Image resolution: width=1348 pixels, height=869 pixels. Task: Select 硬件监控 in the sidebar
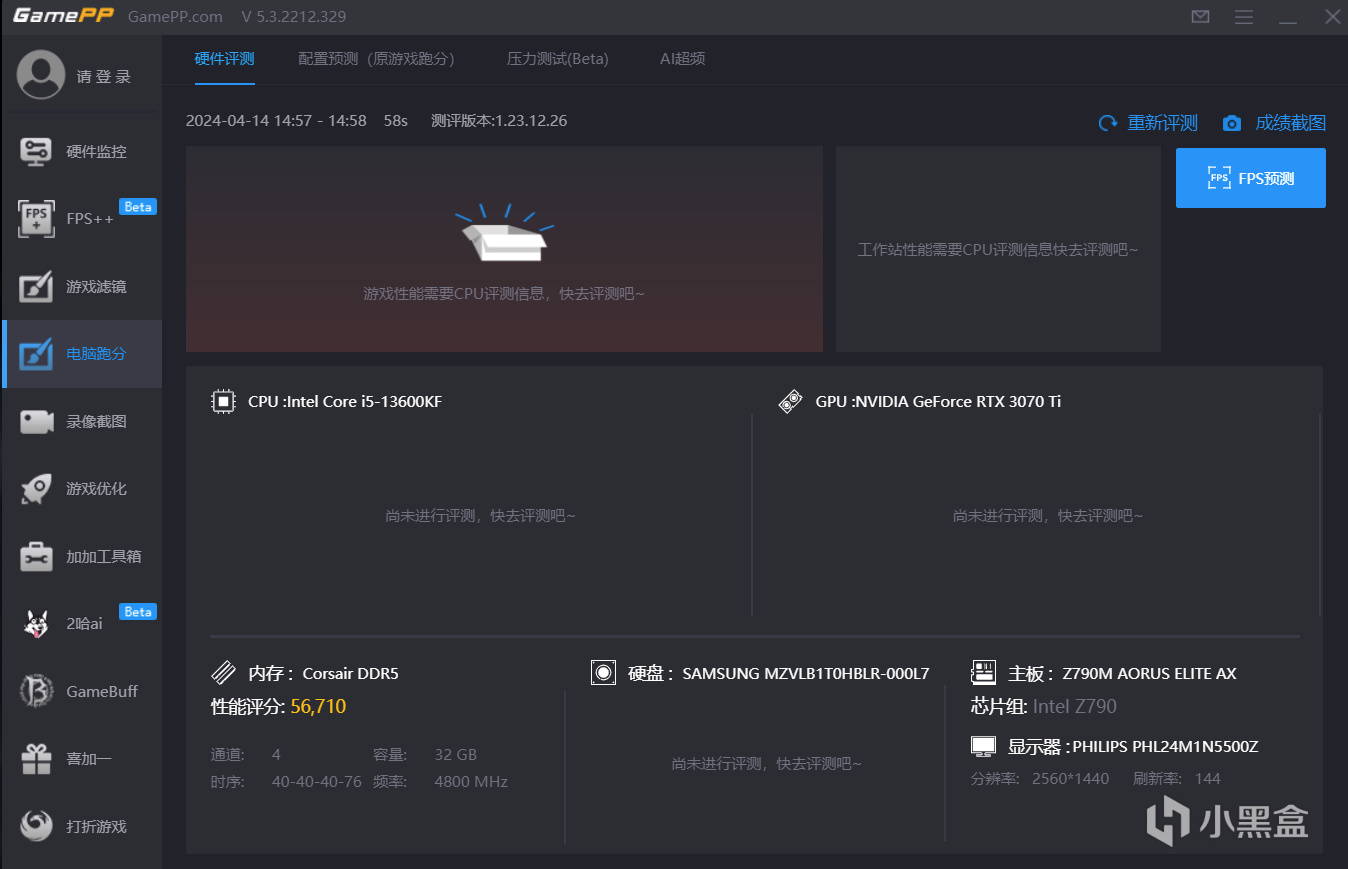(x=82, y=152)
